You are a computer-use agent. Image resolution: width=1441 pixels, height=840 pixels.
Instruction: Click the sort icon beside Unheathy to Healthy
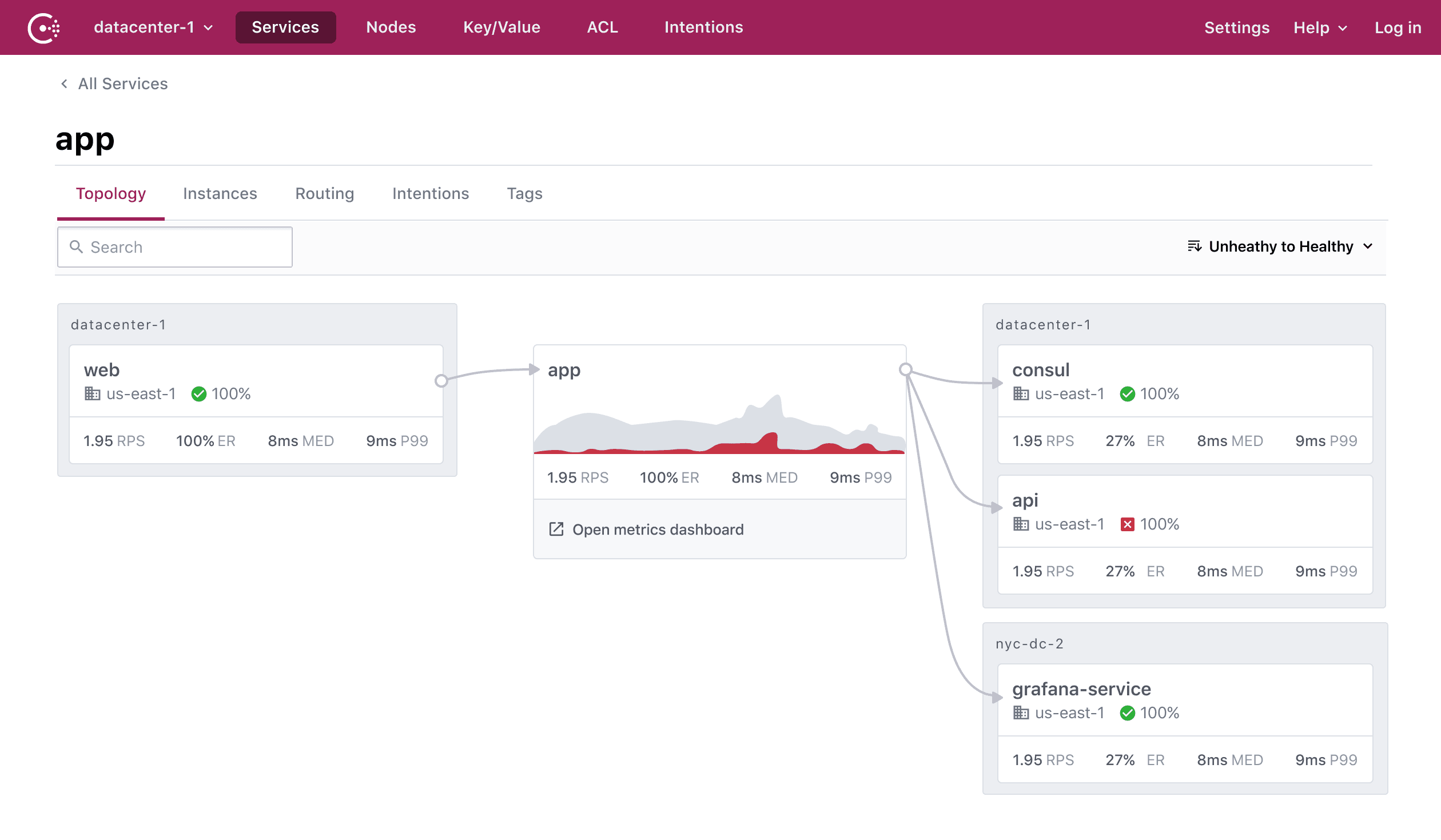(1194, 246)
